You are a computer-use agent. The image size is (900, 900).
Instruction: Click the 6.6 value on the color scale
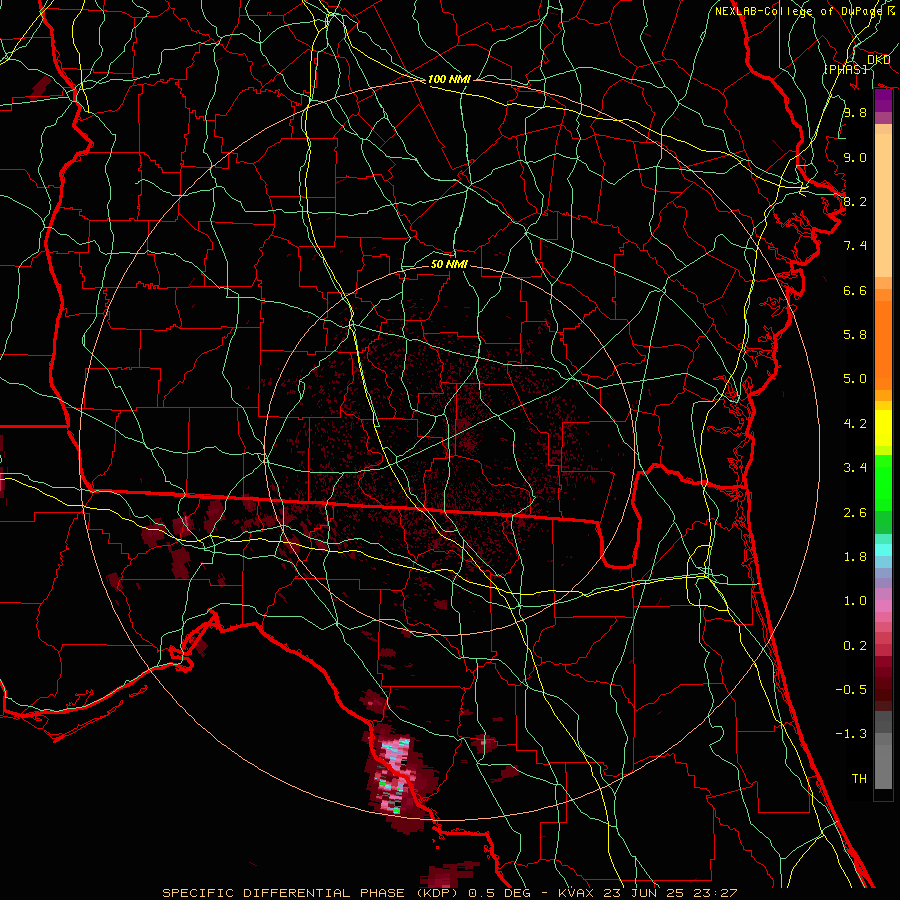[855, 290]
